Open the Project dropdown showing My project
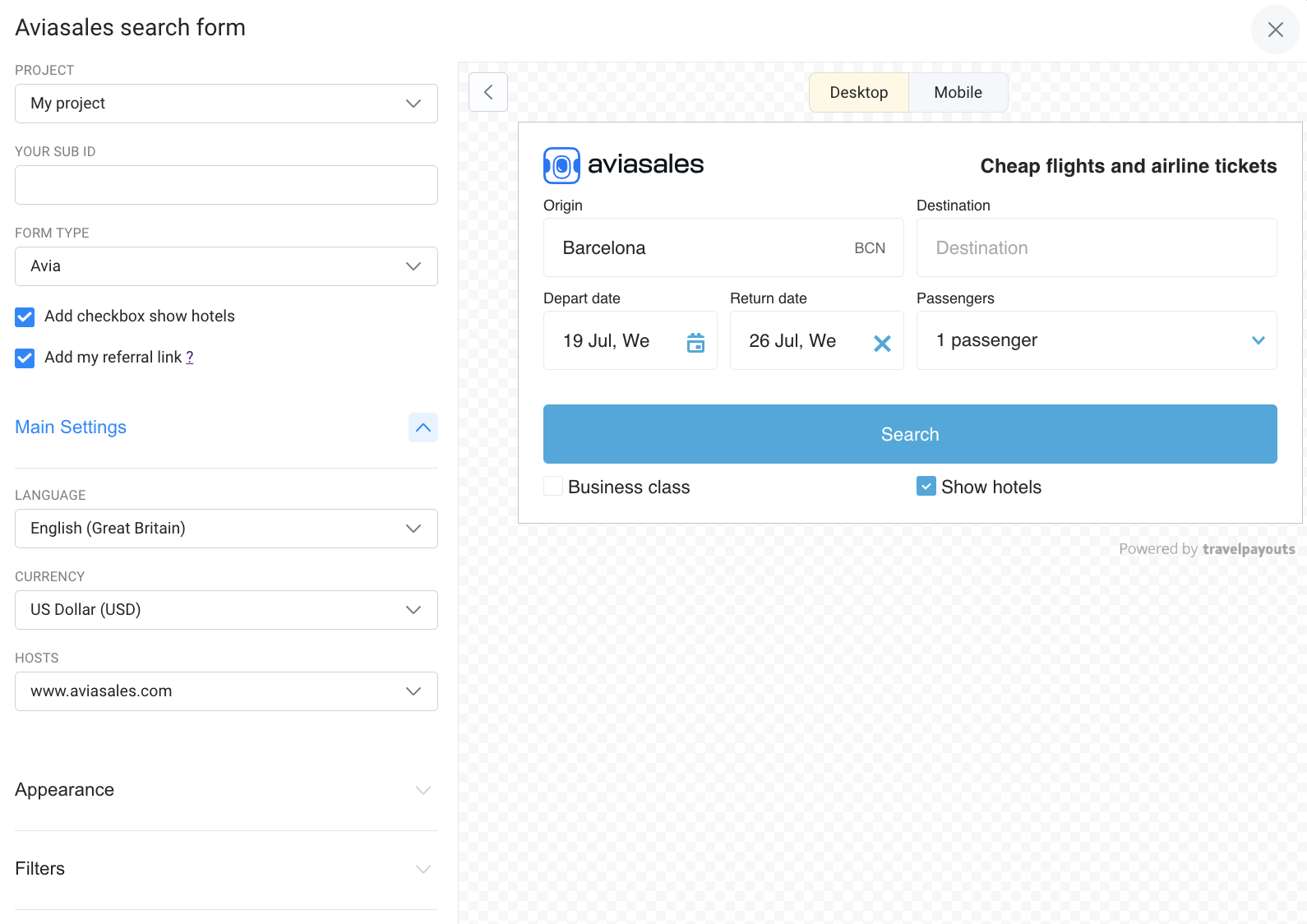The width and height of the screenshot is (1307, 924). [226, 104]
